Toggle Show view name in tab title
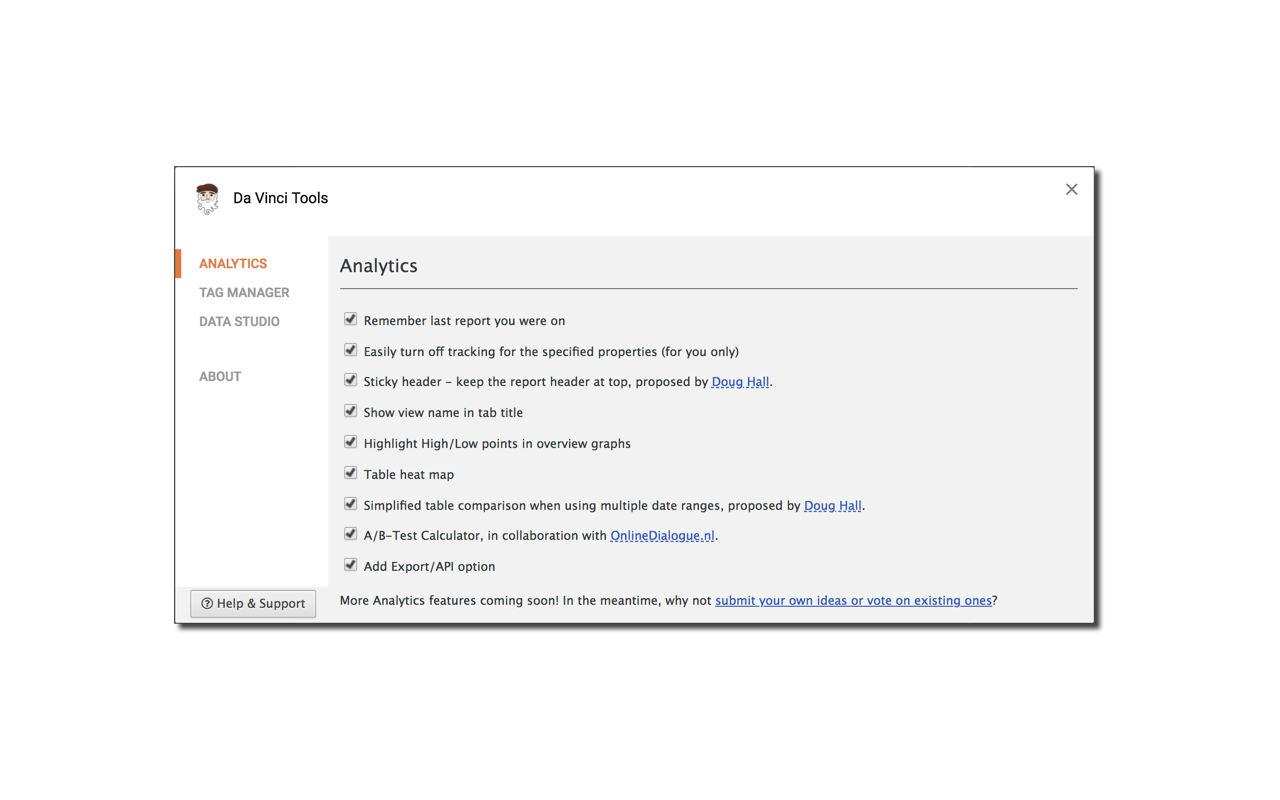The image size is (1280, 800). (350, 411)
